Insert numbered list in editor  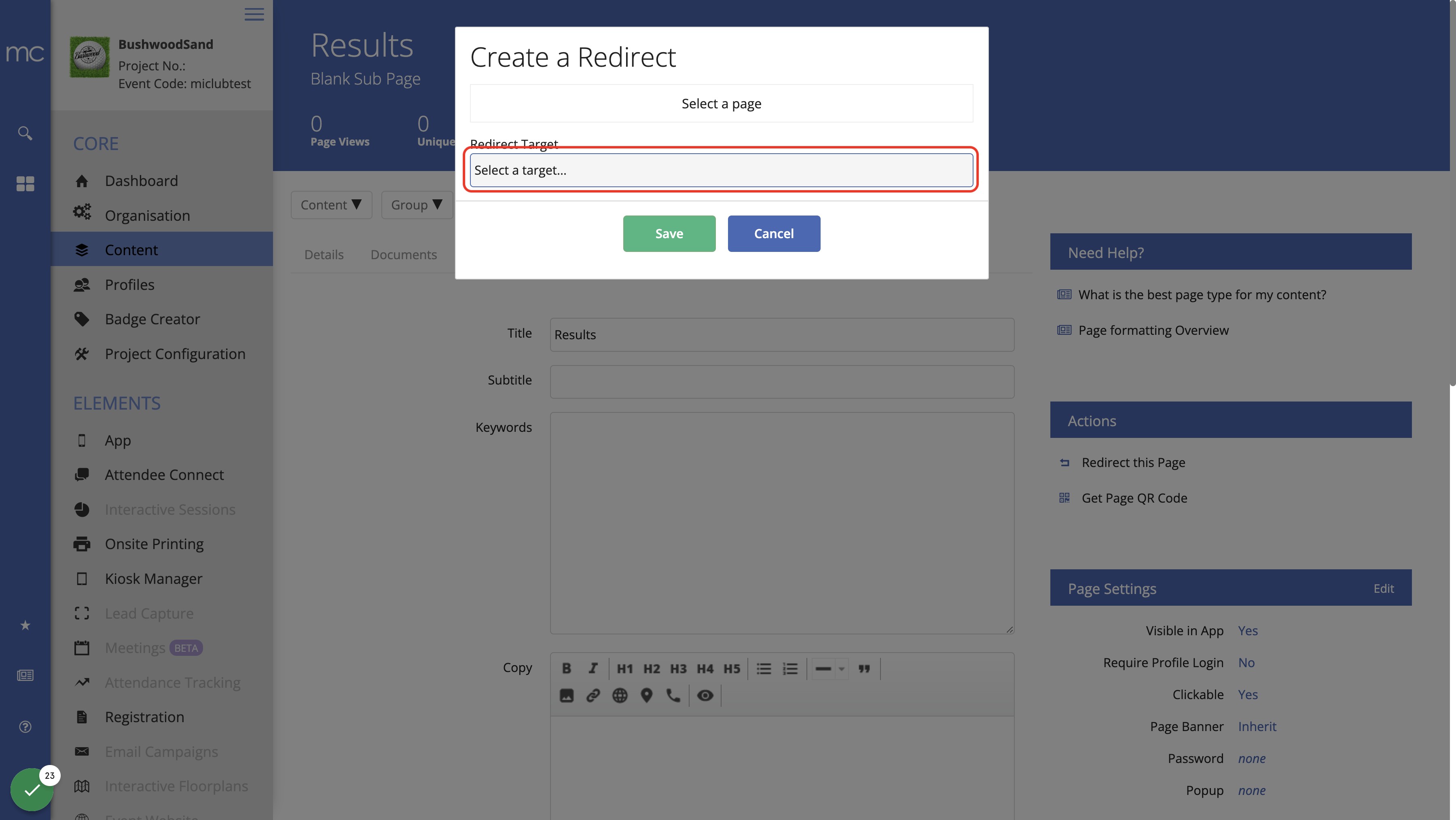tap(790, 668)
